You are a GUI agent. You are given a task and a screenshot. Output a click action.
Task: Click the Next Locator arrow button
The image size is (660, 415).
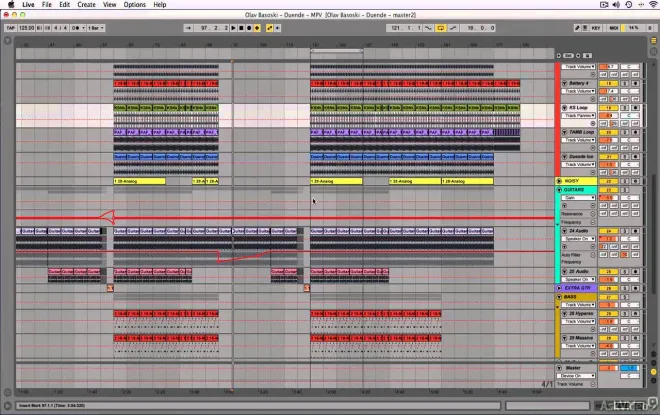[x=578, y=56]
